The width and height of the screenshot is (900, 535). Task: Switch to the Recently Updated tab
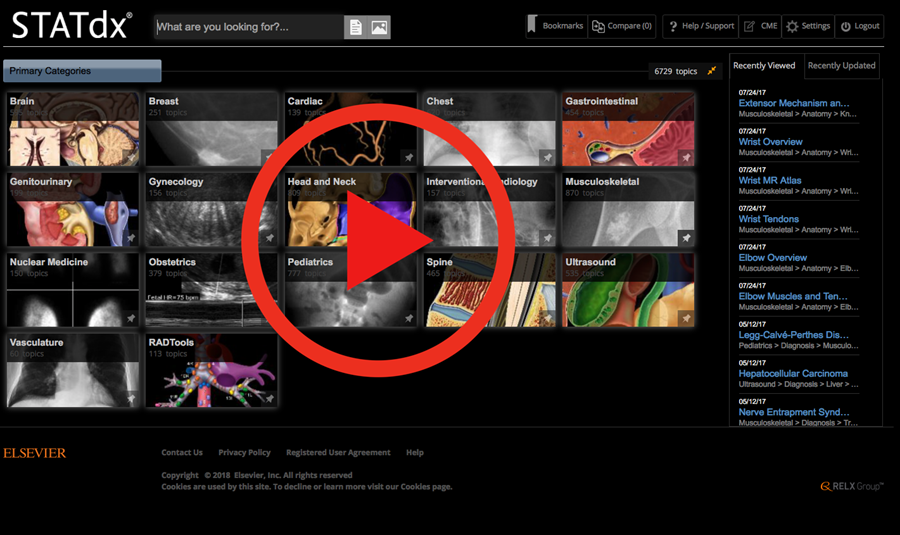(841, 65)
